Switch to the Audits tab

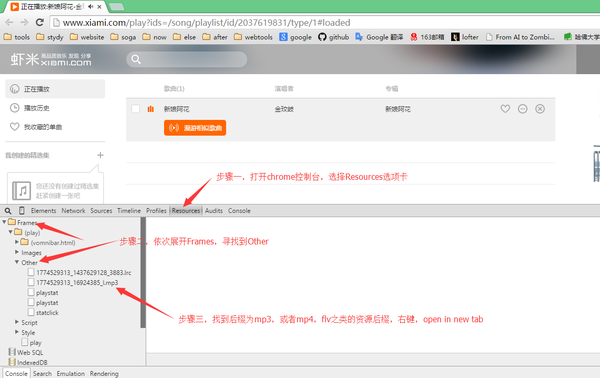214,211
